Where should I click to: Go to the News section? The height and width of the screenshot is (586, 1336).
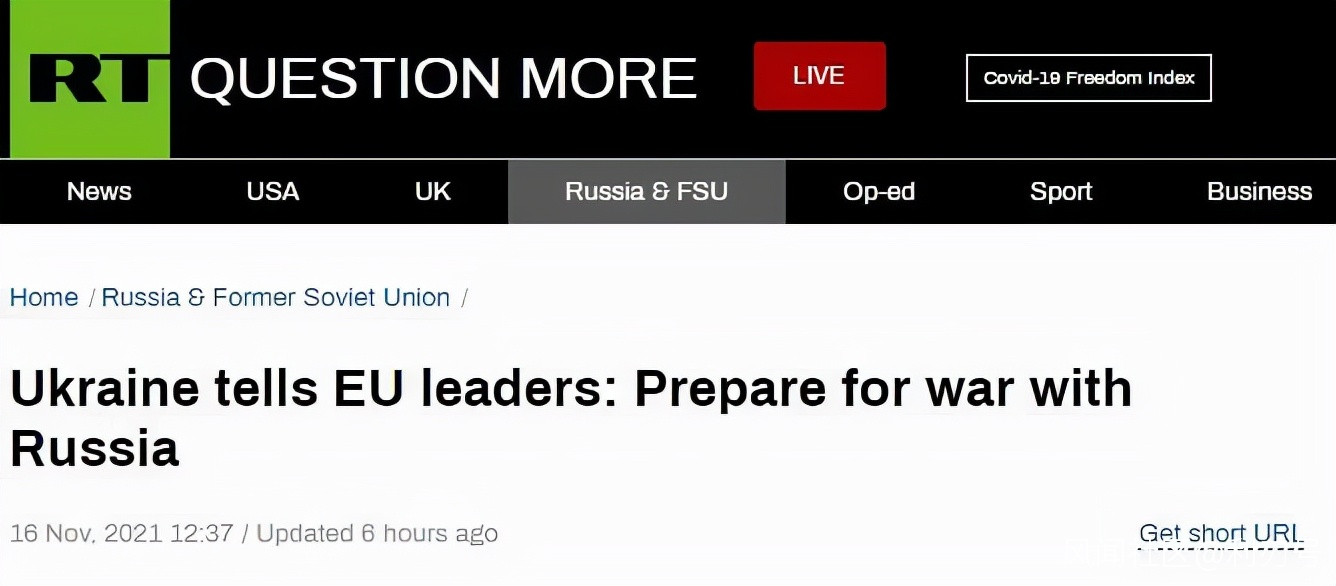[99, 191]
